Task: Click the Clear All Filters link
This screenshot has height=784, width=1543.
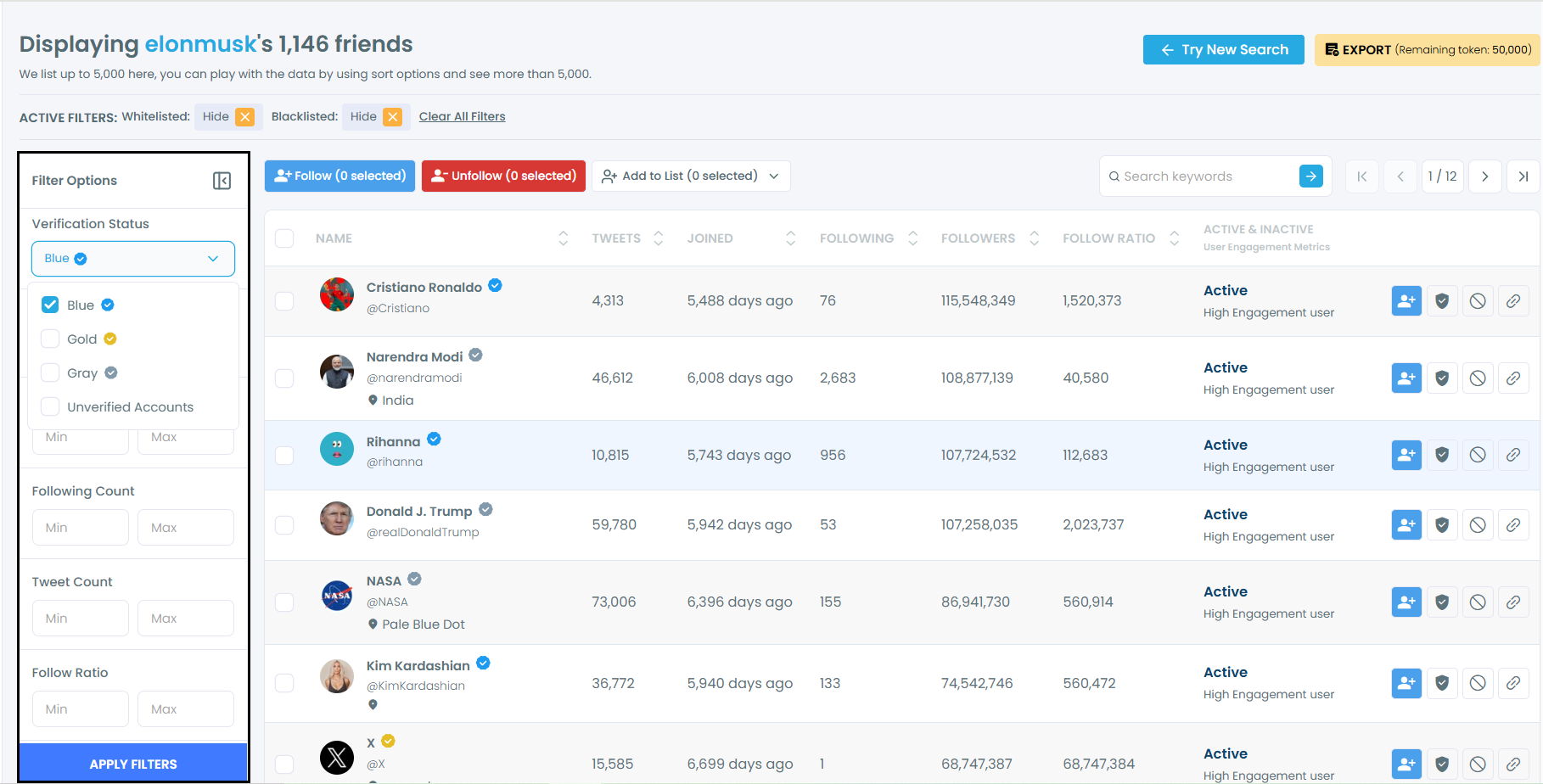Action: click(x=462, y=117)
